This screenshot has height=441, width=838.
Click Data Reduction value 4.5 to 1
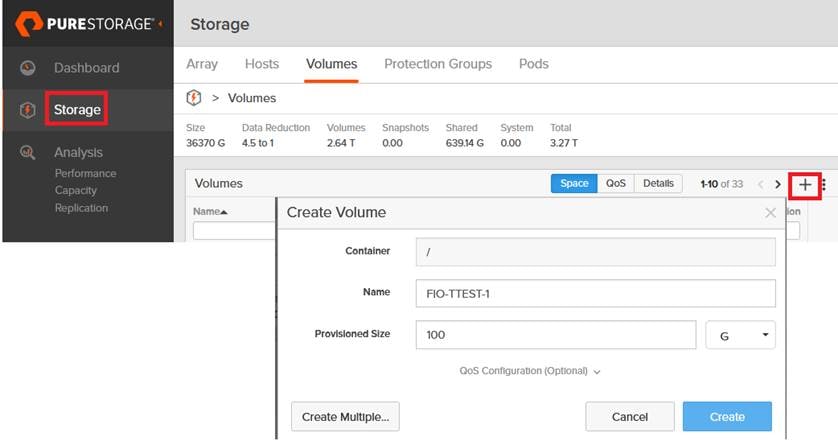click(x=258, y=143)
